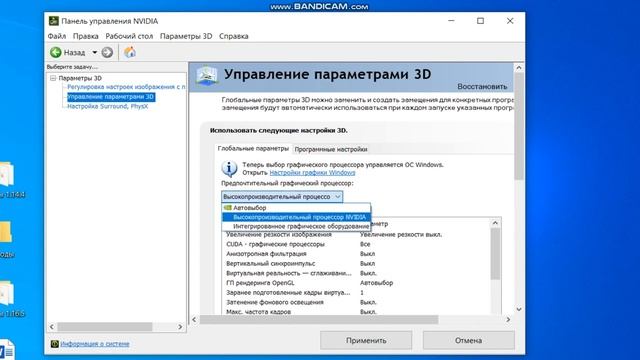640x360 pixels.
Task: Open the Файл menu
Action: (57, 36)
